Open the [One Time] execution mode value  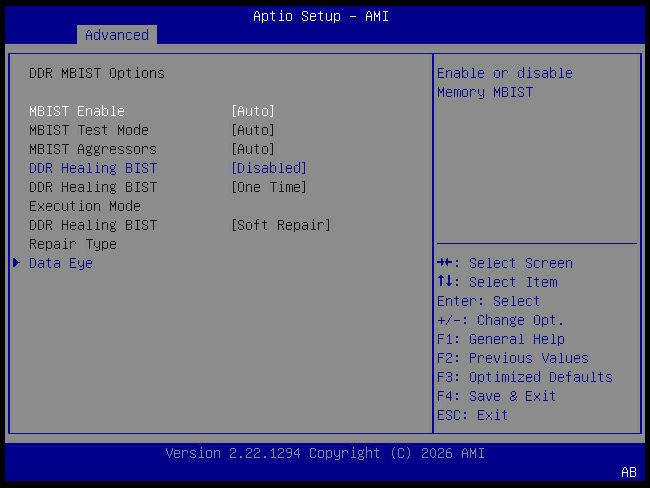[x=269, y=187]
